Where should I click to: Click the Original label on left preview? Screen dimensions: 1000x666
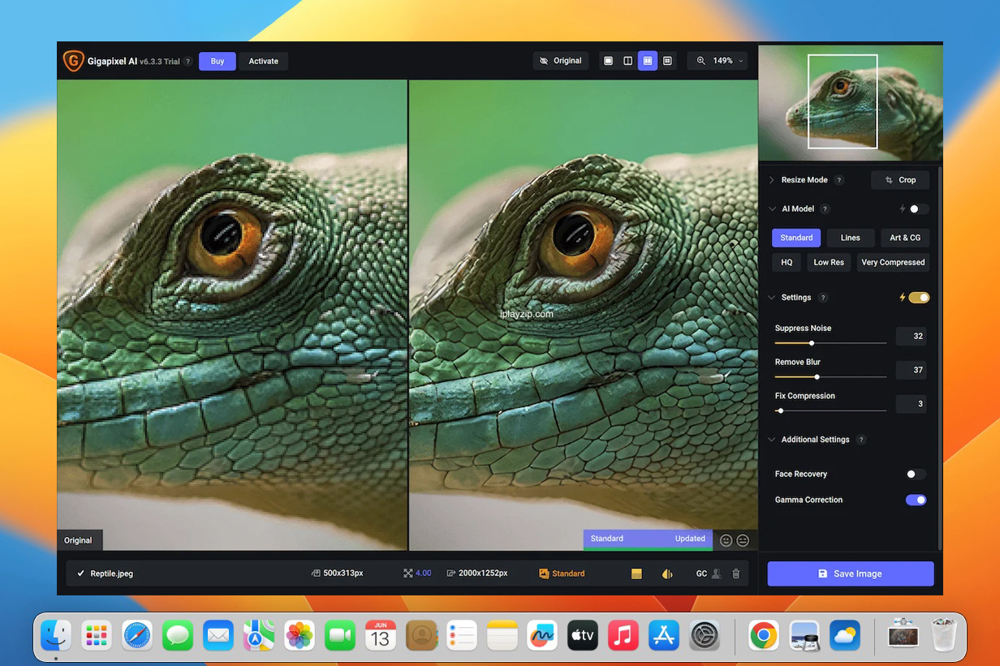pyautogui.click(x=78, y=540)
